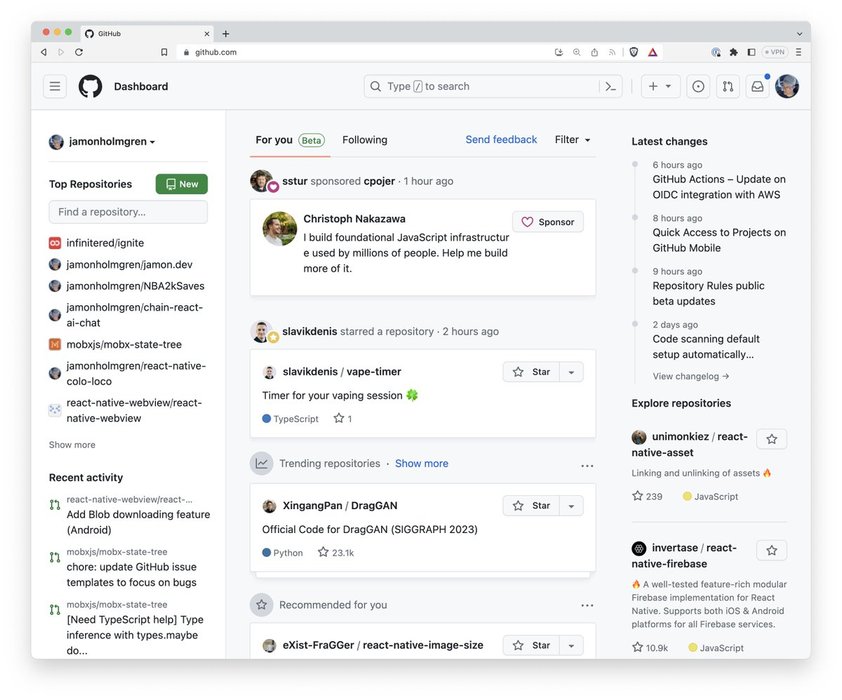Open the user avatar menu in header
The width and height of the screenshot is (842, 700).
(x=787, y=86)
